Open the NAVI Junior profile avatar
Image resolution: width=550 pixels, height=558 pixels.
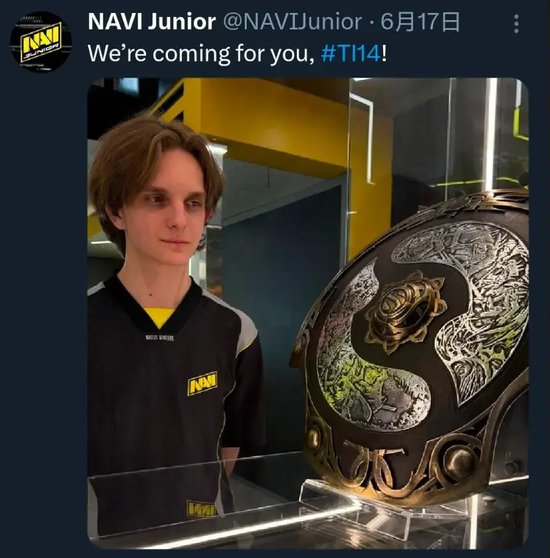41,41
